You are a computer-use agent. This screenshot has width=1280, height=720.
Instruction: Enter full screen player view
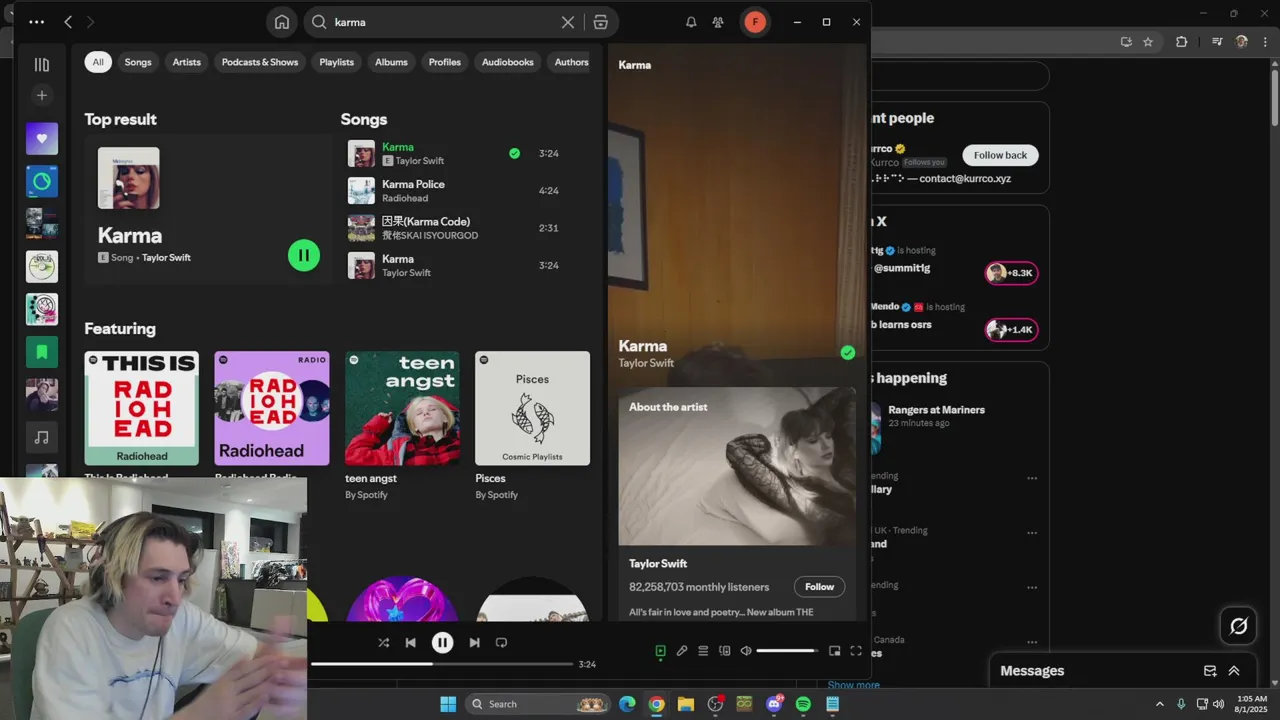[856, 651]
